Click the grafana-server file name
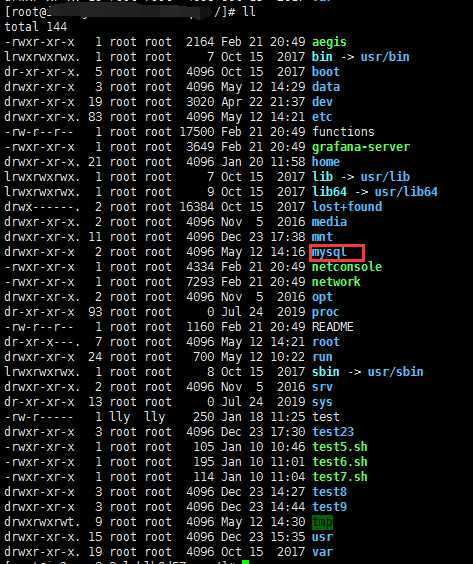 pos(361,147)
